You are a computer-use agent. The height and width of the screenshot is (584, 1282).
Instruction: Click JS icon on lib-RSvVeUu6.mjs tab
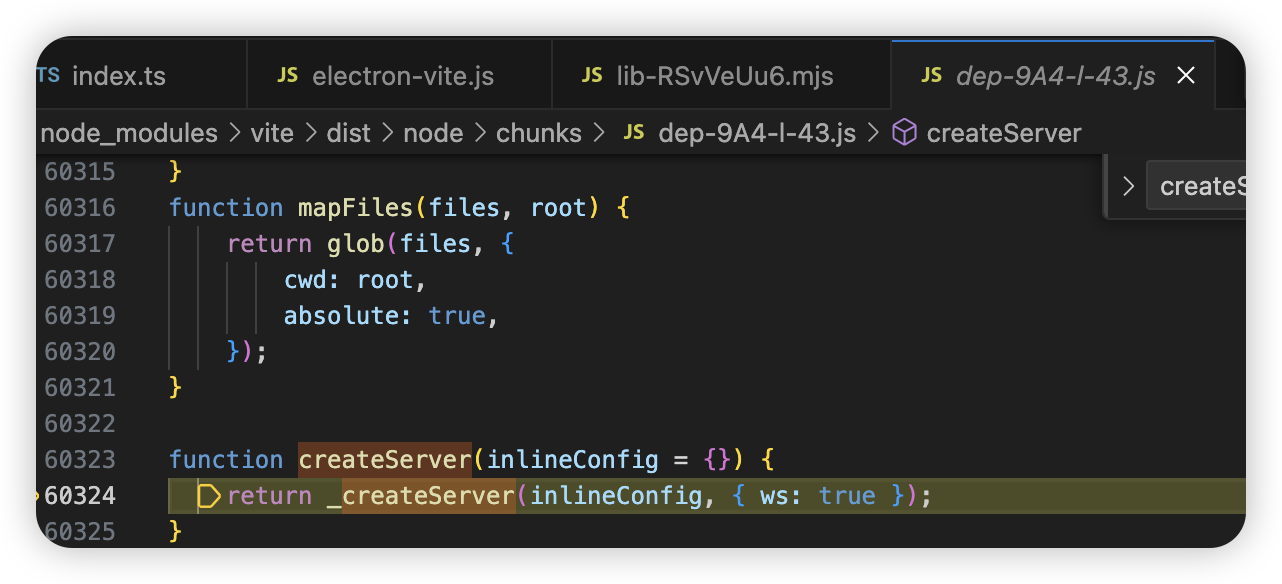(592, 76)
